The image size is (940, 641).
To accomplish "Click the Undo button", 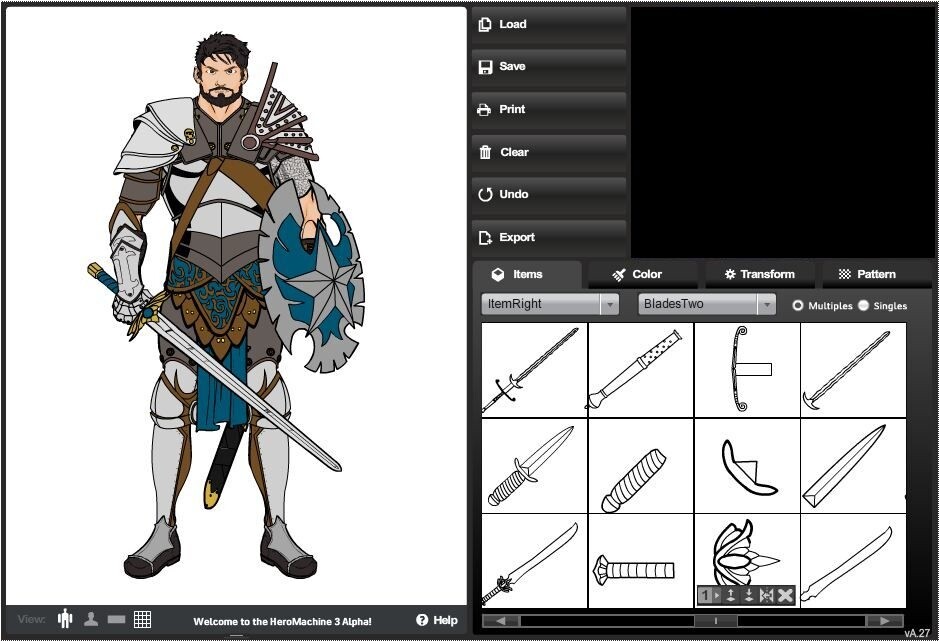I will (548, 194).
